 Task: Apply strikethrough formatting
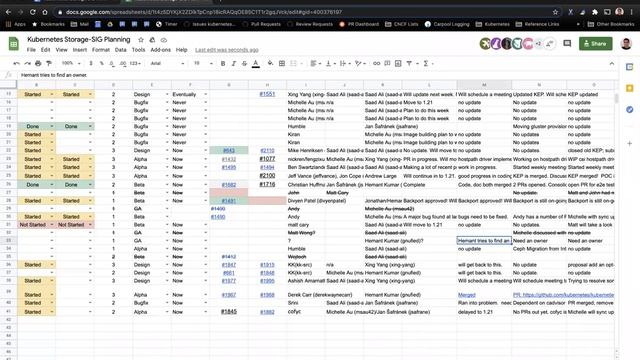(x=244, y=63)
